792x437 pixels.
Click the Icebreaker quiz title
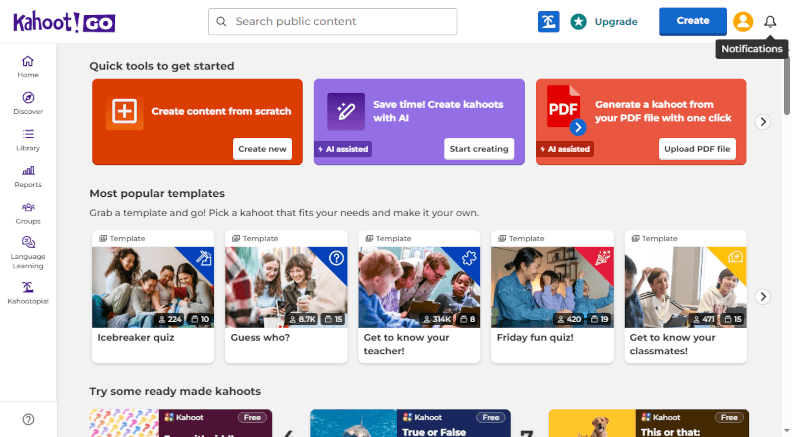point(136,337)
